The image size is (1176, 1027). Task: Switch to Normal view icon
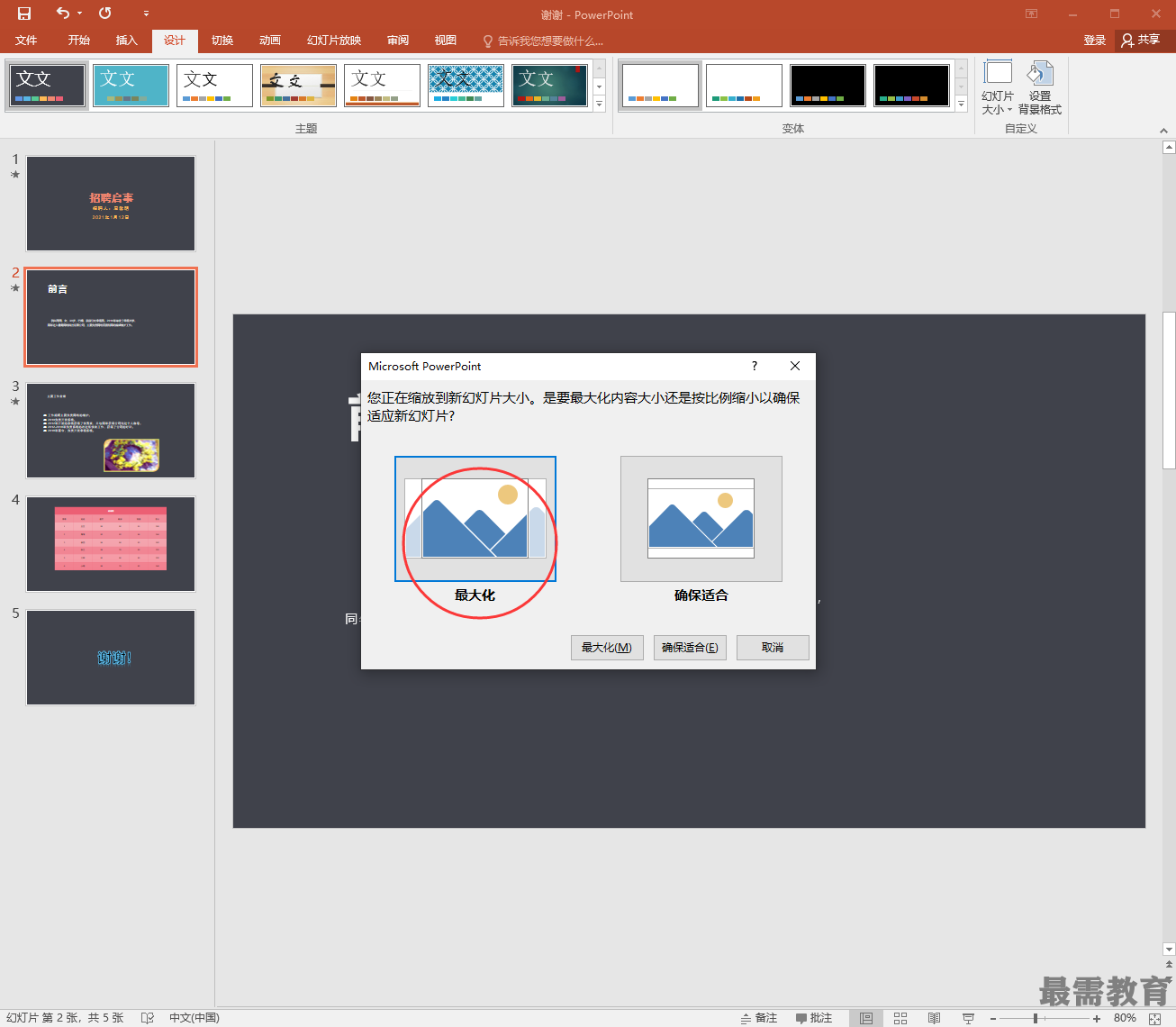point(866,1018)
